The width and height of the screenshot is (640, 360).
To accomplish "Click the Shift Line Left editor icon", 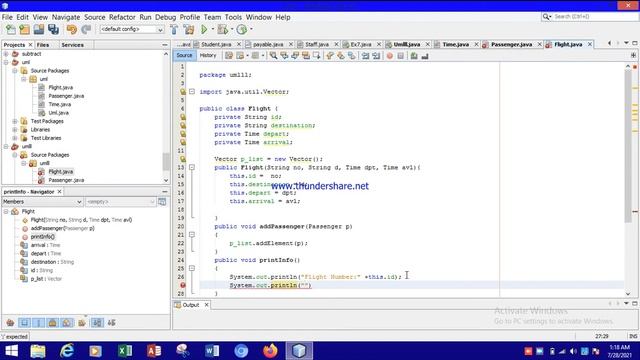I will [x=365, y=56].
